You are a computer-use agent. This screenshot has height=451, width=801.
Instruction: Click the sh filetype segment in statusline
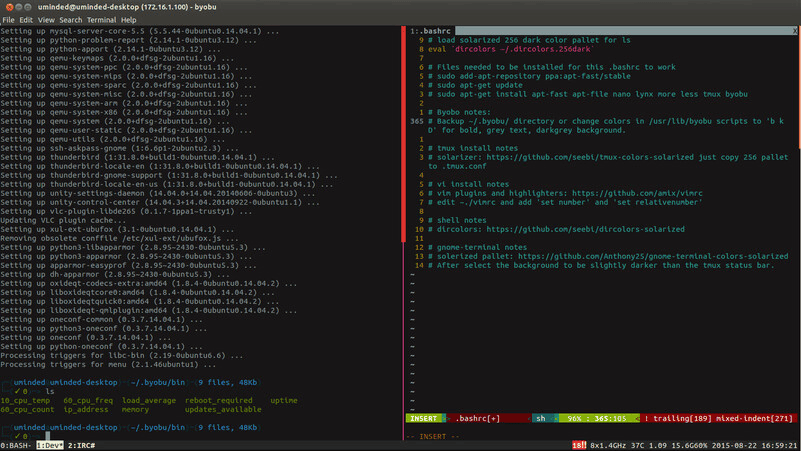pos(540,418)
